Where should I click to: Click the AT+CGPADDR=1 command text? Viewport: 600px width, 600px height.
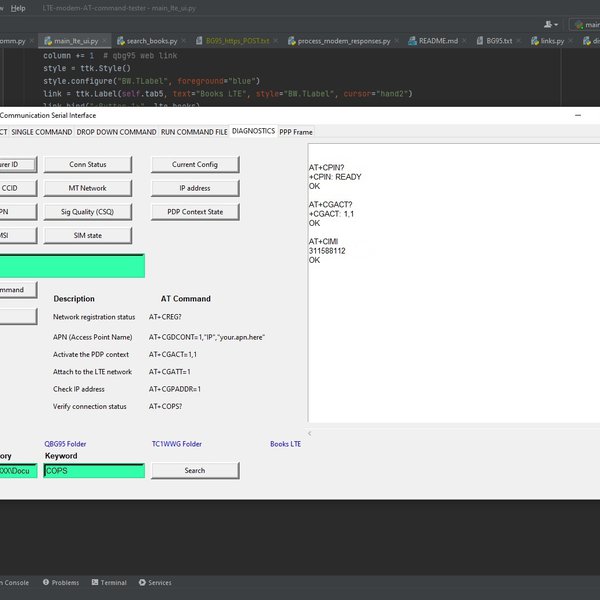point(174,389)
